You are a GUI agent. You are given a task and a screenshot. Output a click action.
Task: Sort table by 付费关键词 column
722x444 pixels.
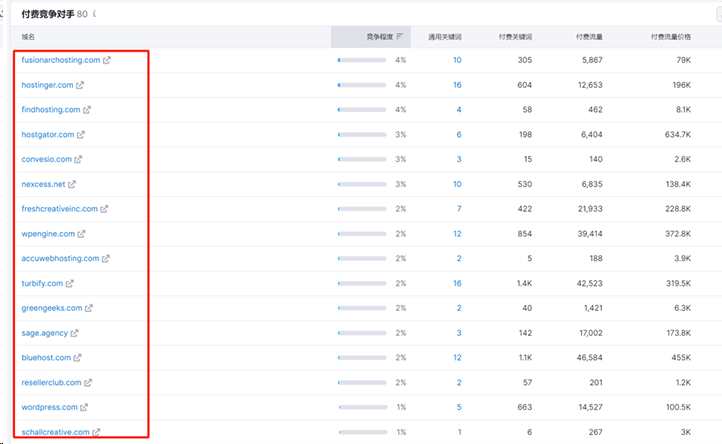click(515, 37)
